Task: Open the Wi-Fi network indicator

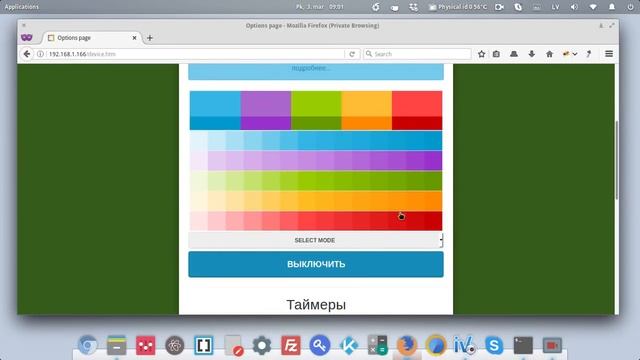Action: pos(593,7)
